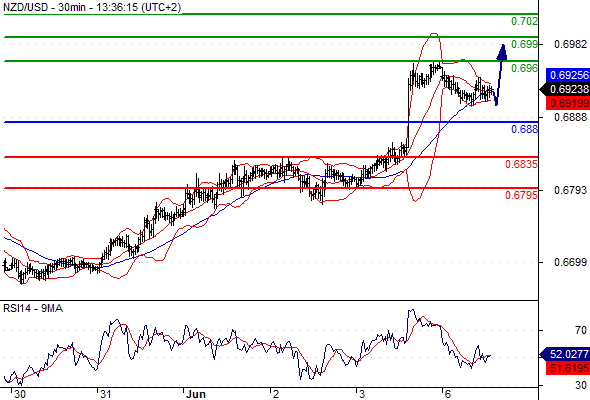590x400 pixels.
Task: Select the black 0.69238 current price tag
Action: 565,89
